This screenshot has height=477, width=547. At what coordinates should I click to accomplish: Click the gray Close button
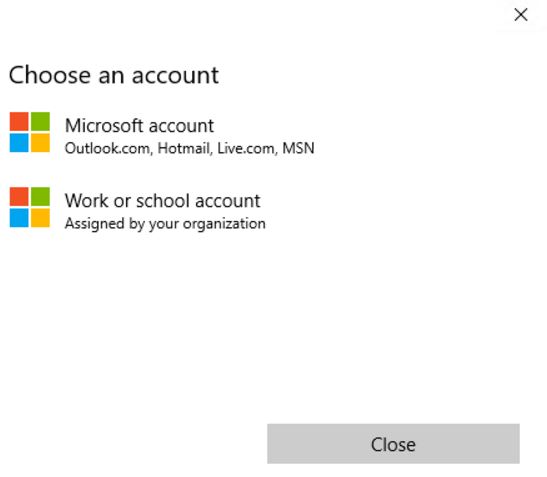(394, 444)
